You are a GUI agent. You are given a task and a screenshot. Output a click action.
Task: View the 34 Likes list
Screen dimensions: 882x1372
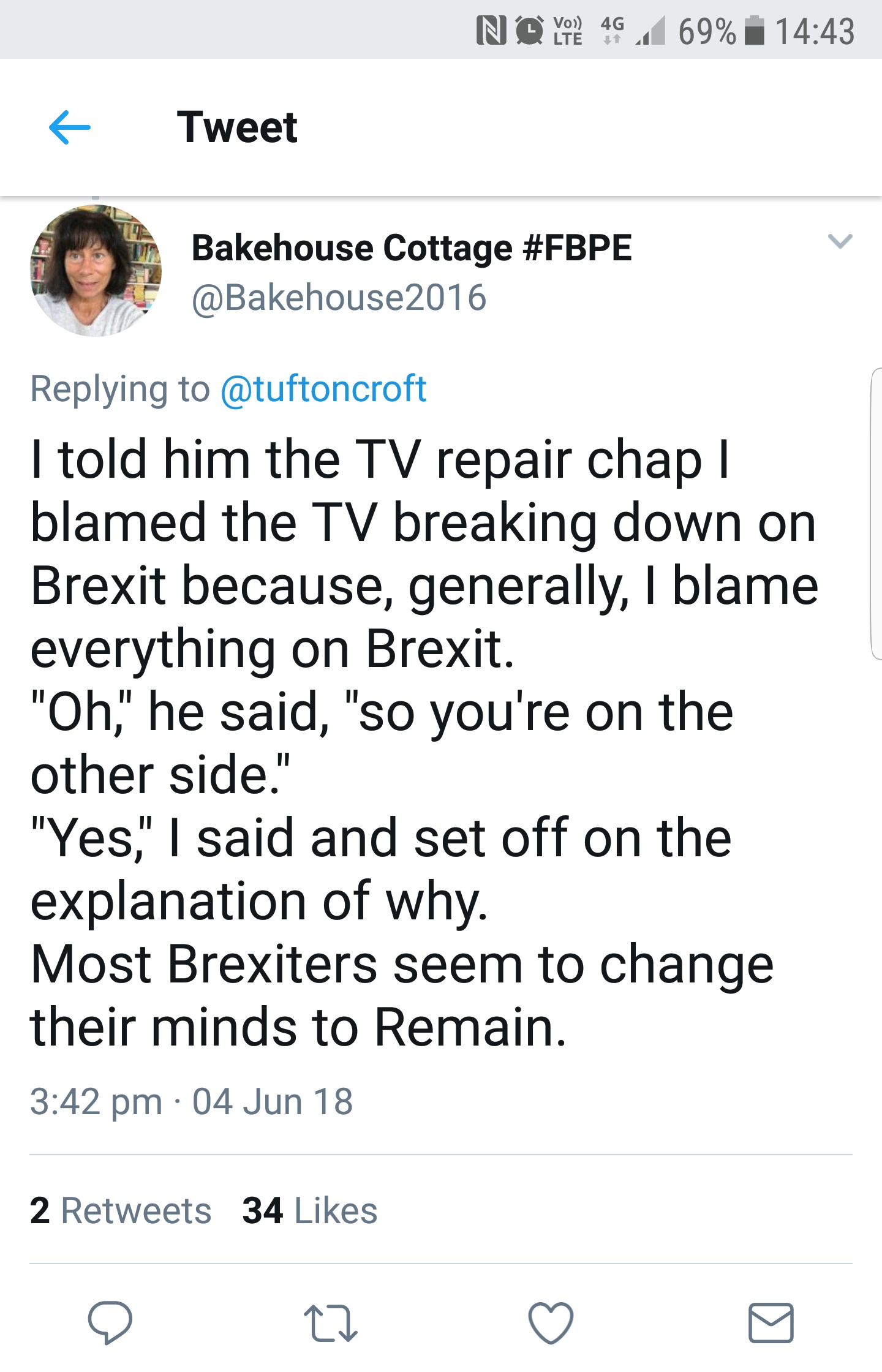click(310, 1210)
